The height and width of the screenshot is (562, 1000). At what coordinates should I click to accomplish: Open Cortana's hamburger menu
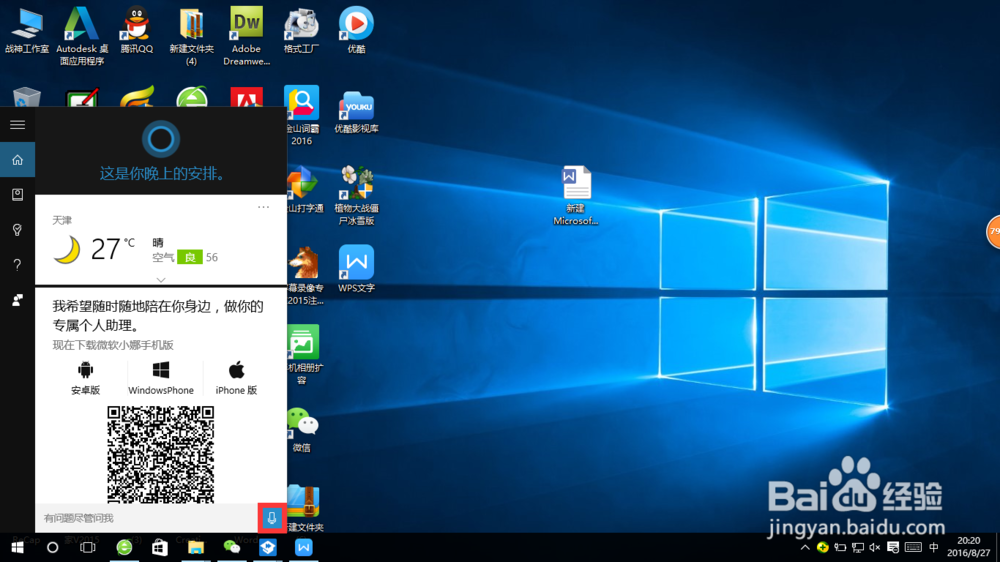(x=17, y=124)
